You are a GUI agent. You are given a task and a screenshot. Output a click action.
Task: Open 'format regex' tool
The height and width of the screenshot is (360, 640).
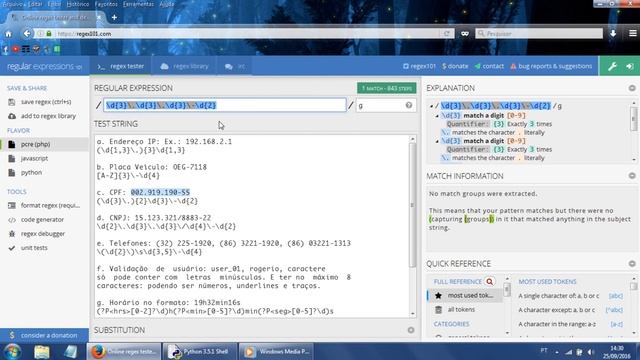(x=50, y=205)
